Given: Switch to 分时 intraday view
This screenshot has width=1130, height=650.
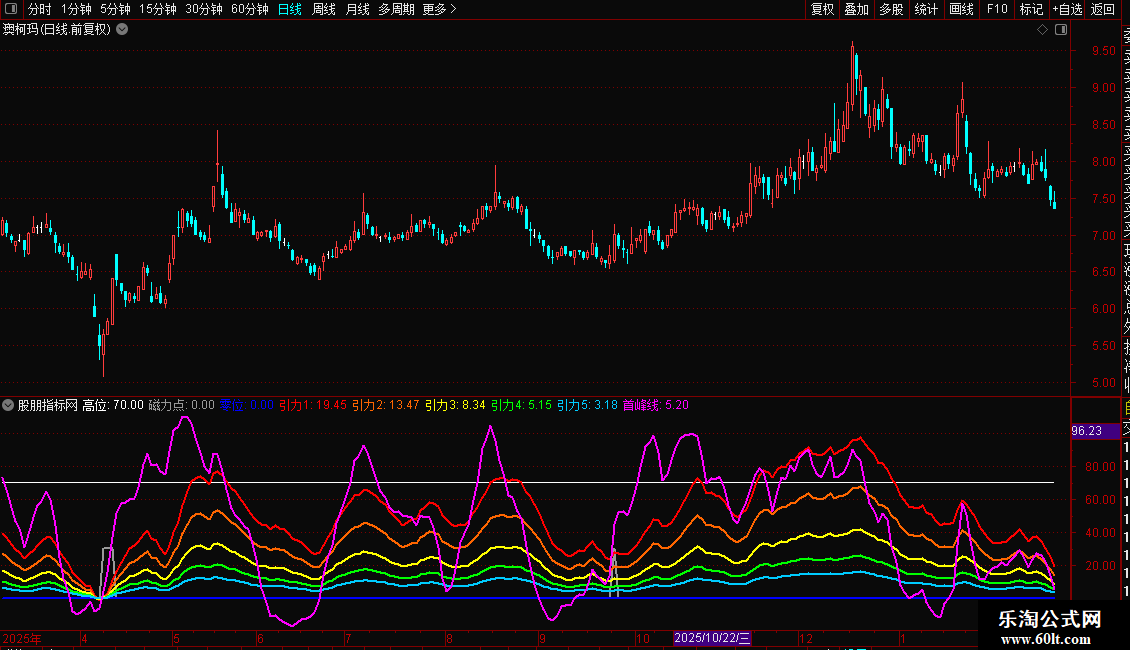Looking at the screenshot, I should [40, 9].
